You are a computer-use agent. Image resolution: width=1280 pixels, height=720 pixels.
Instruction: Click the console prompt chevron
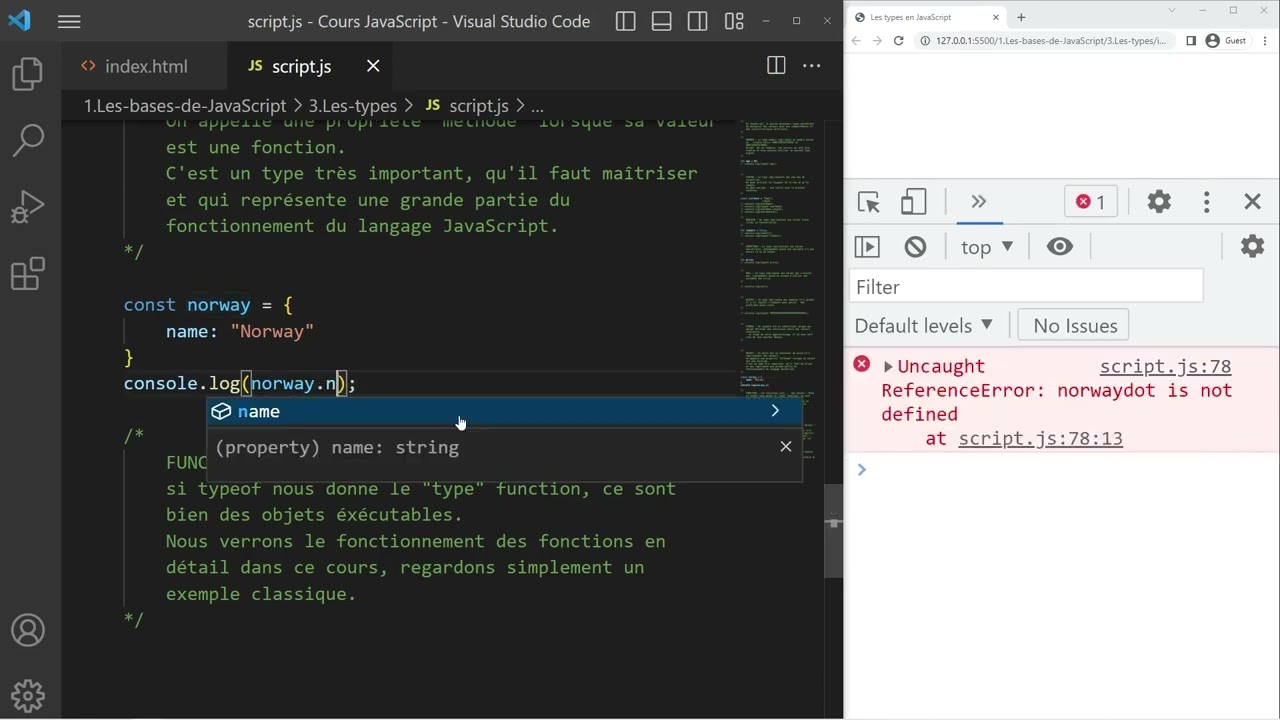pyautogui.click(x=861, y=469)
